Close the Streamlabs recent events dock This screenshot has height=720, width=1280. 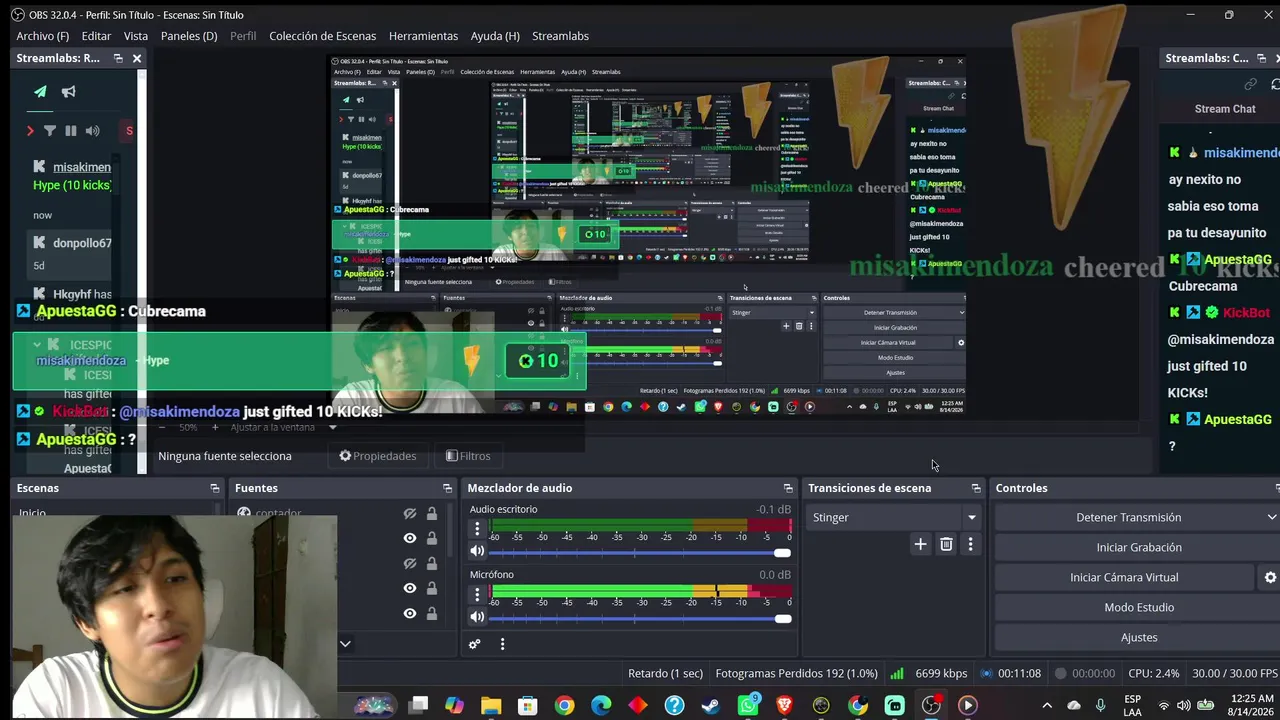coord(137,58)
